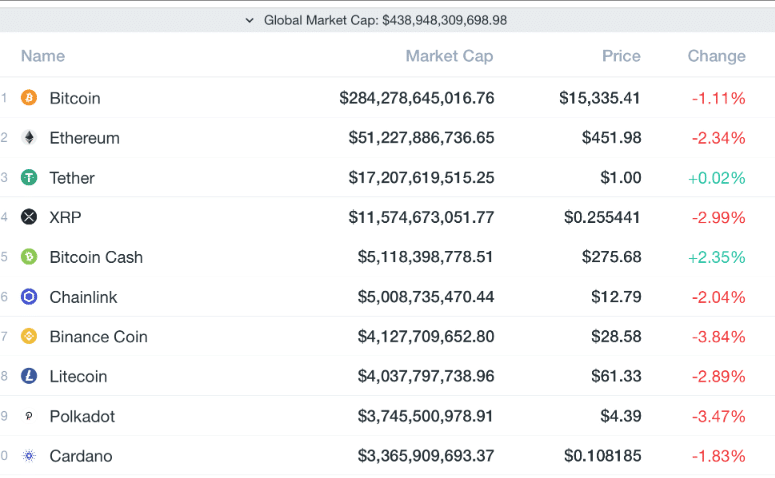
Task: Click Bitcoin Cash market cap $5,118,398,778.51
Action: coord(426,257)
